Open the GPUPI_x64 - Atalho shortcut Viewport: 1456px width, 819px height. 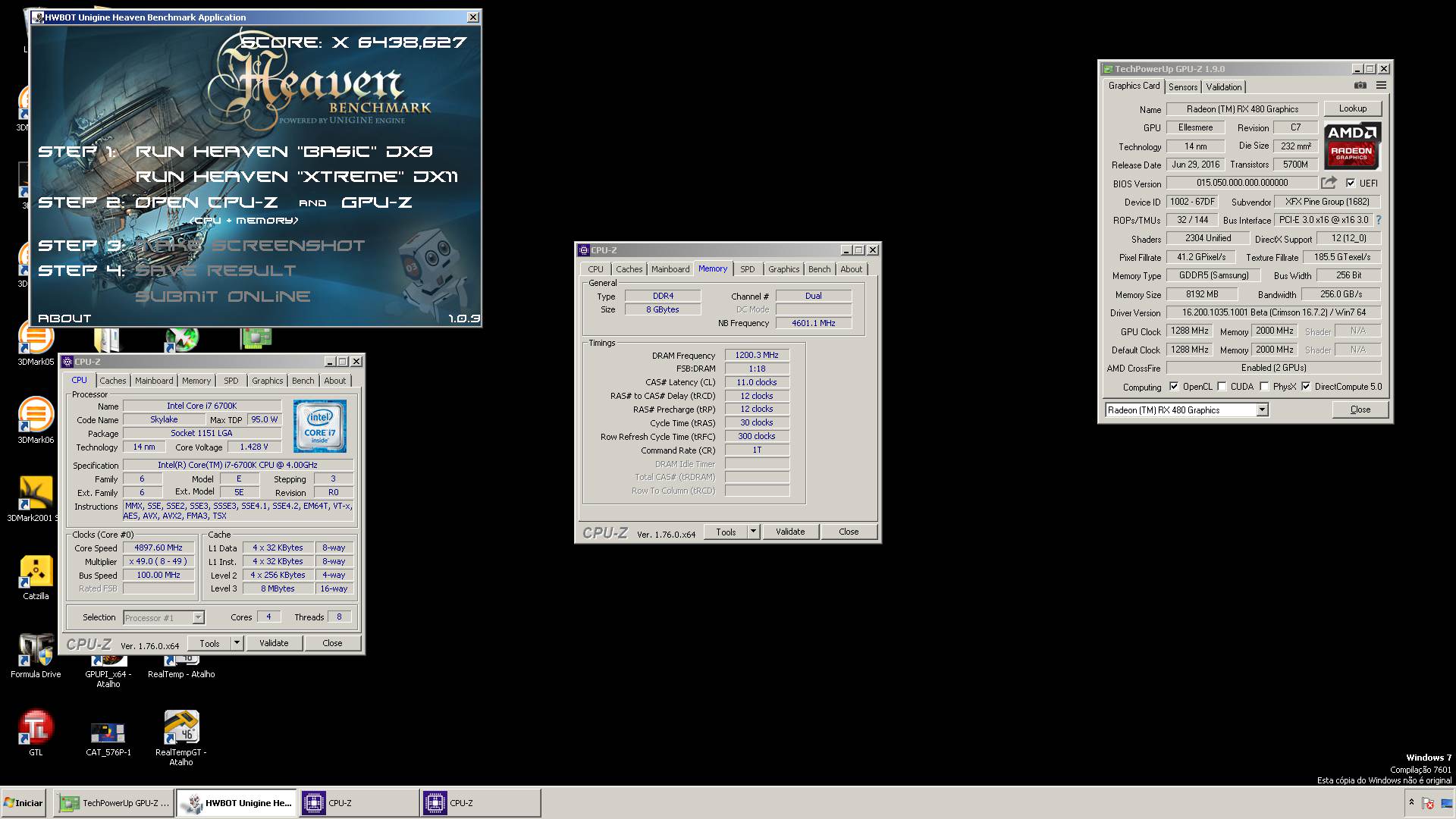coord(108,673)
